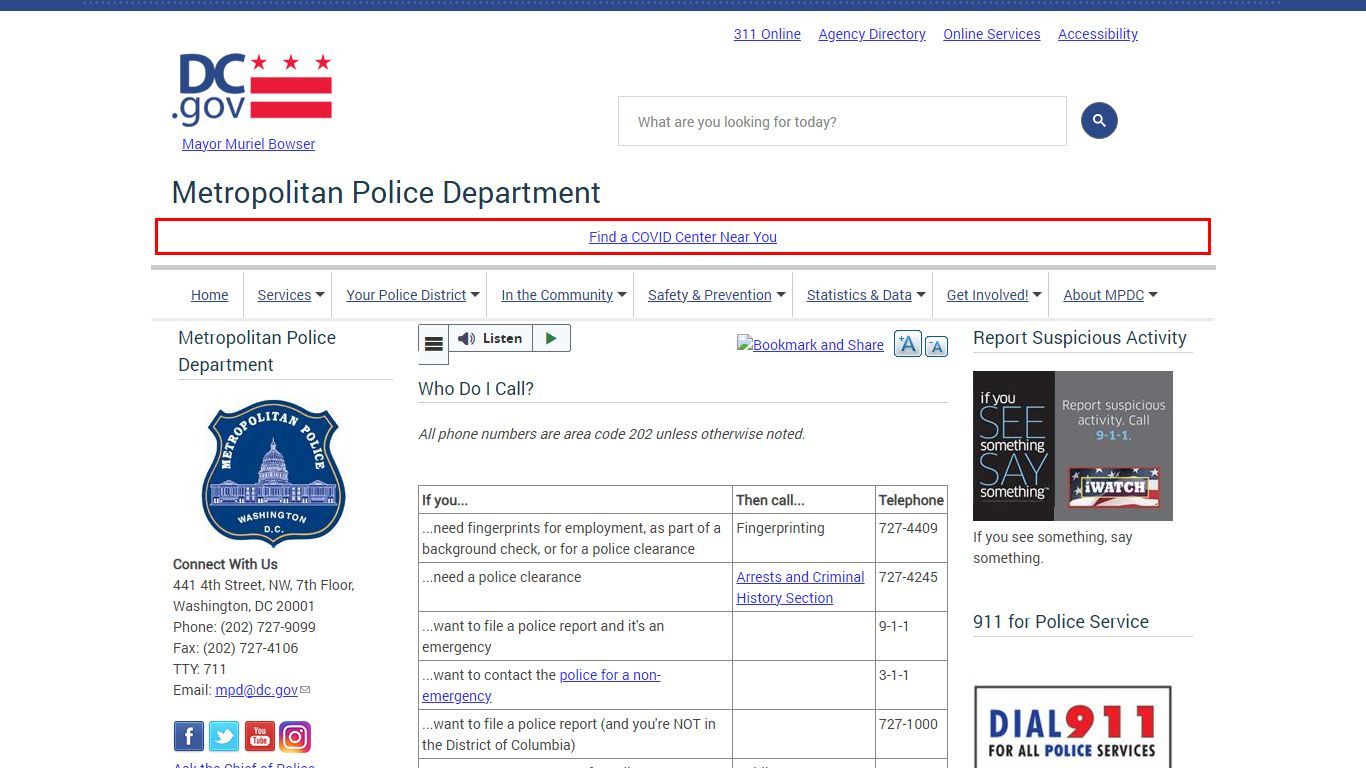Expand the Your Police District arrow
1366x768 pixels.
point(475,295)
